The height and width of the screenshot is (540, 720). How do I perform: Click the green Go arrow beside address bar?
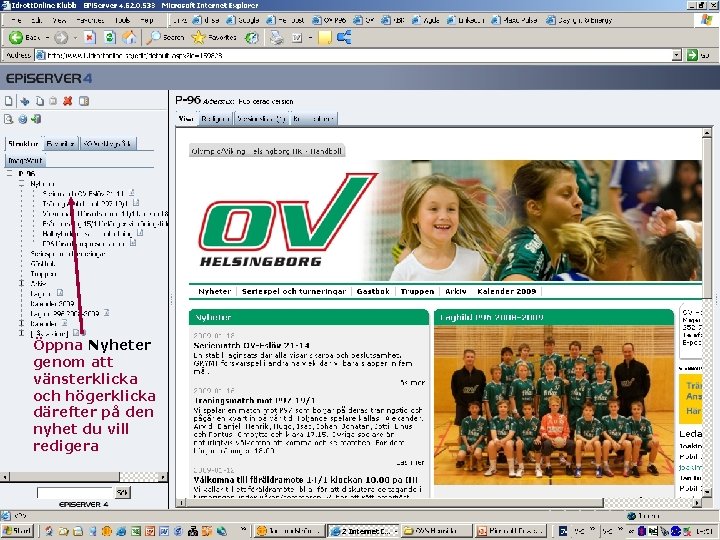pyautogui.click(x=692, y=55)
